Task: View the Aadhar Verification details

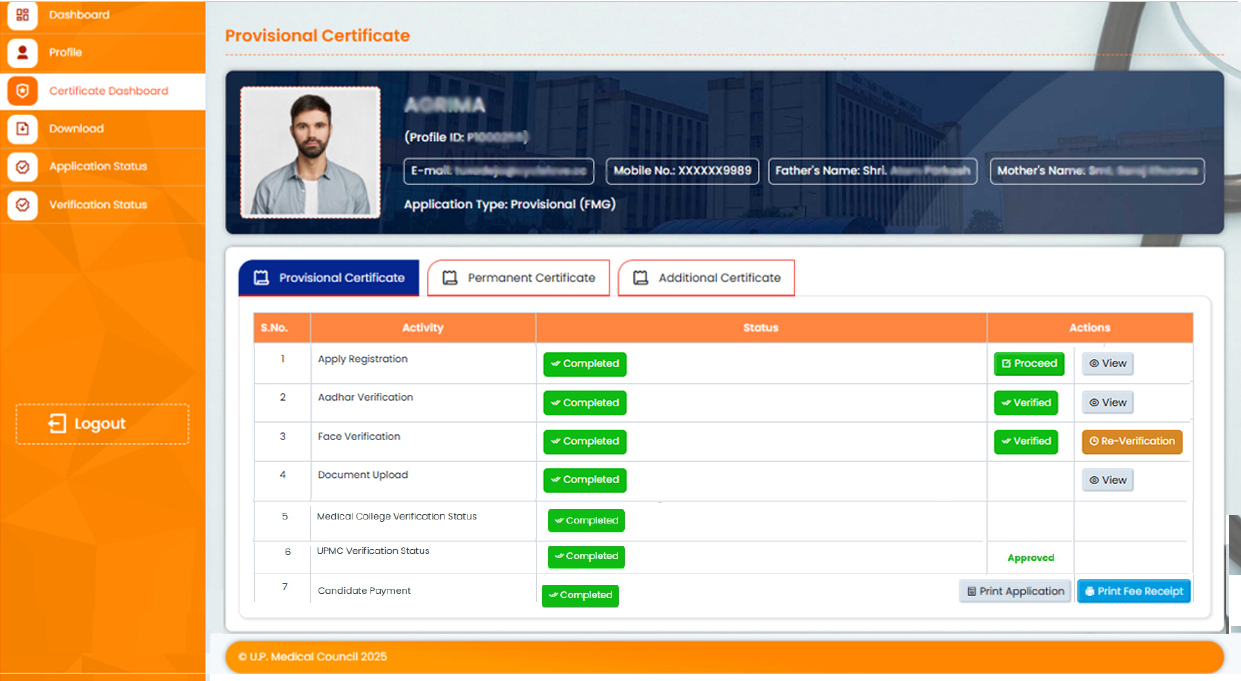Action: click(1107, 403)
